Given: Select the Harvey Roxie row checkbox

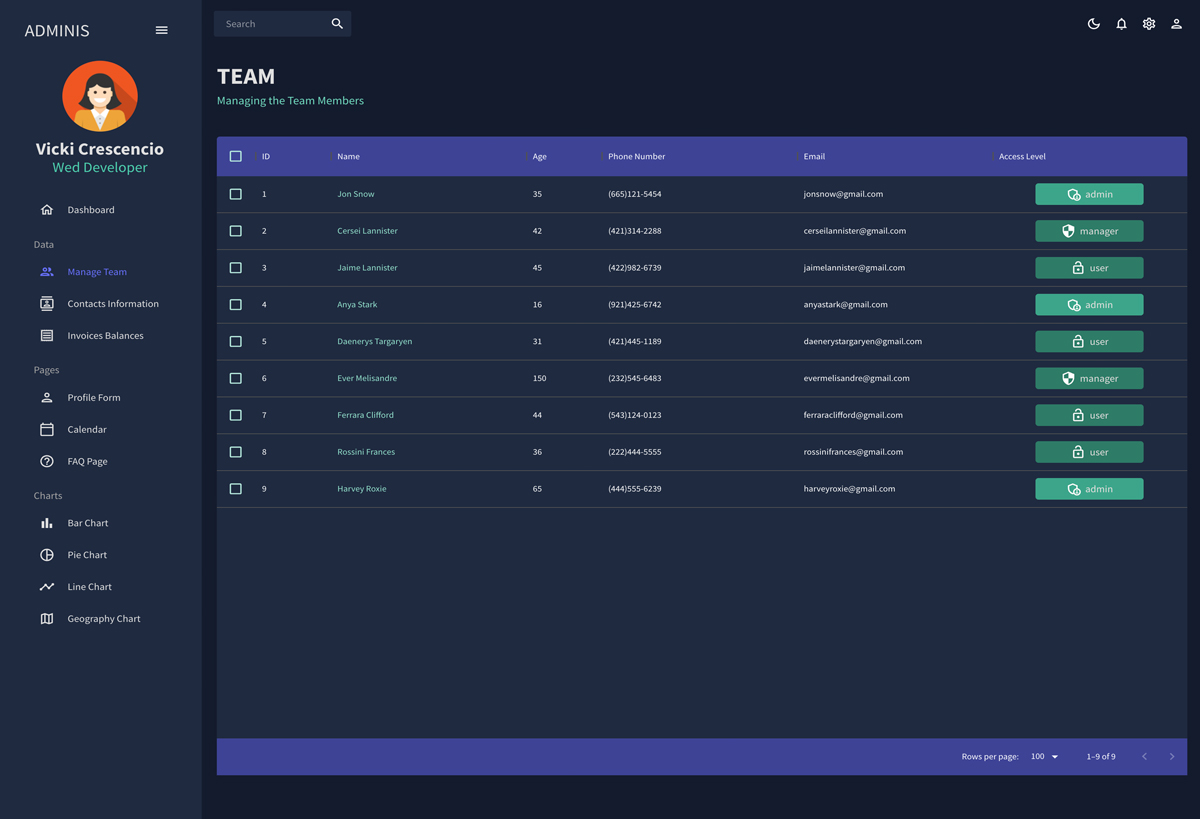Looking at the screenshot, I should [236, 489].
